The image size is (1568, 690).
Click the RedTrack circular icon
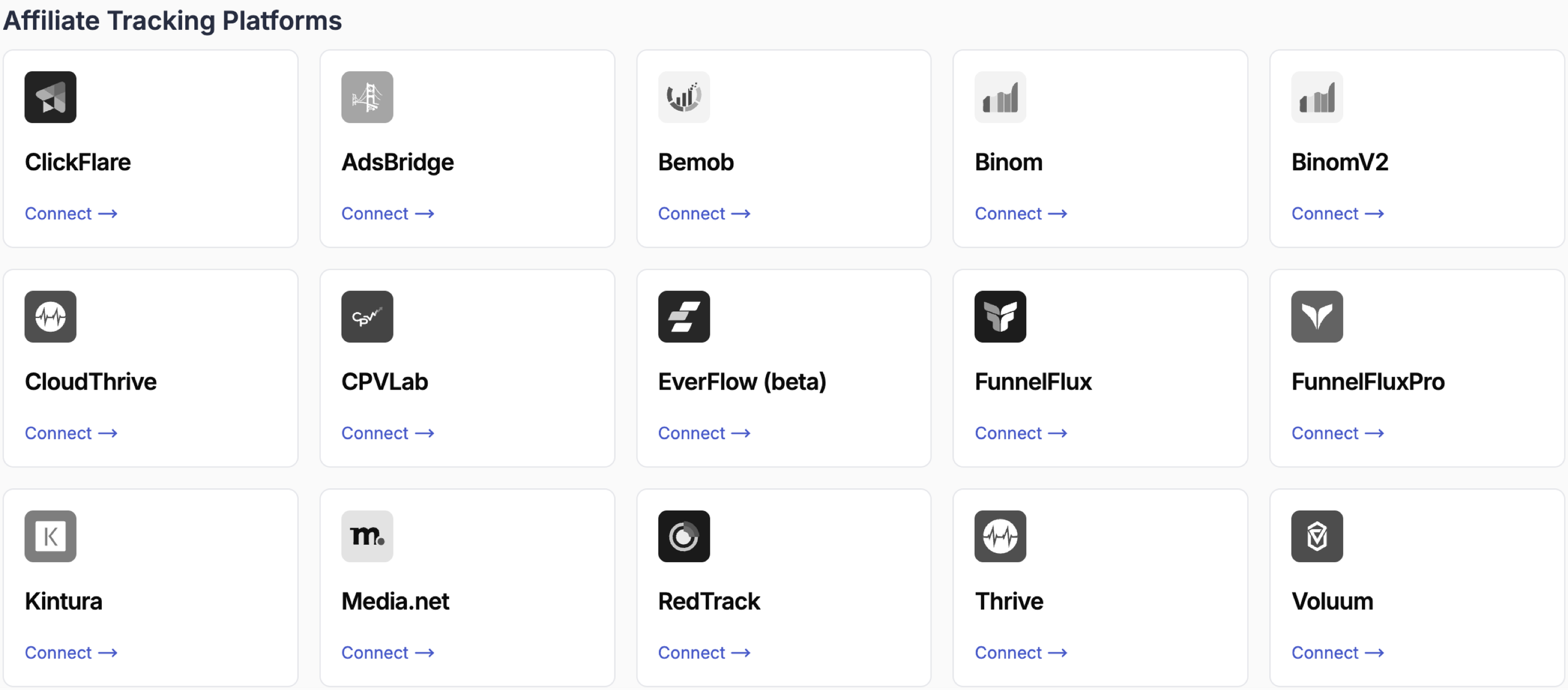click(683, 536)
